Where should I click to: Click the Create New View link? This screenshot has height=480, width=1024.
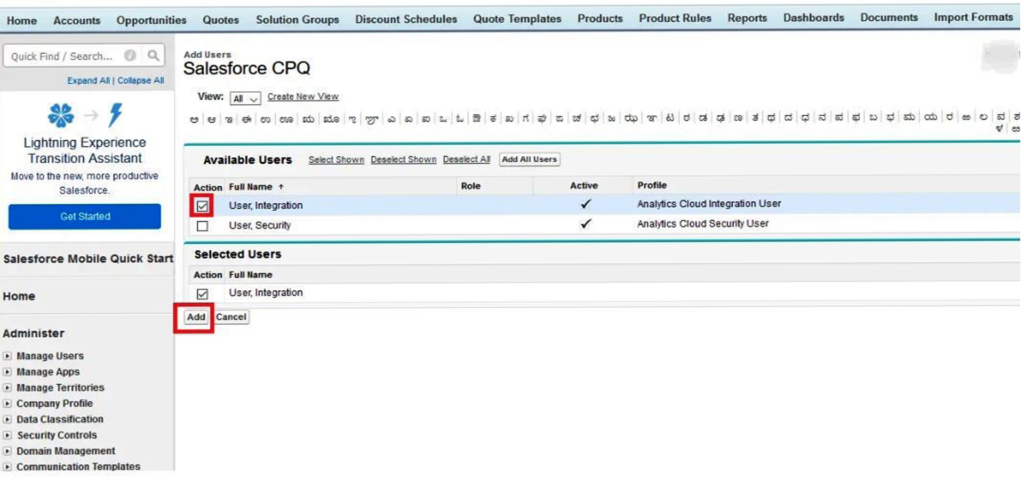(x=303, y=97)
